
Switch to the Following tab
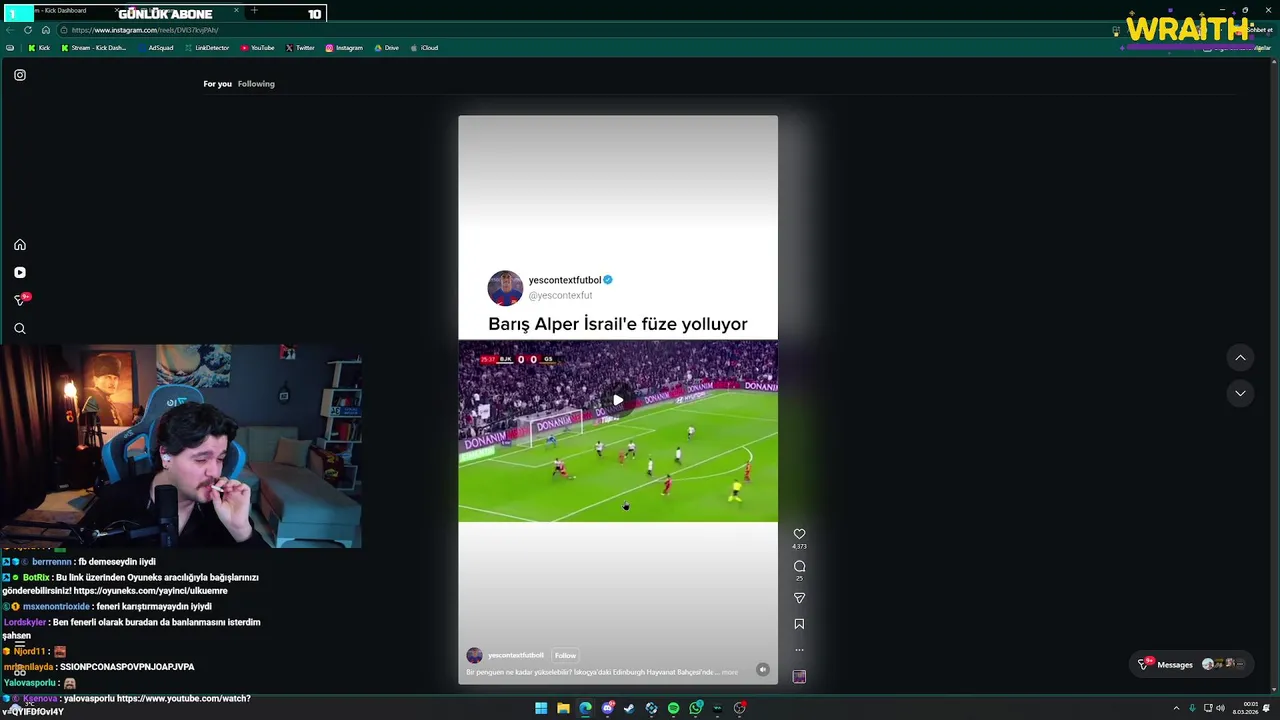[x=256, y=84]
